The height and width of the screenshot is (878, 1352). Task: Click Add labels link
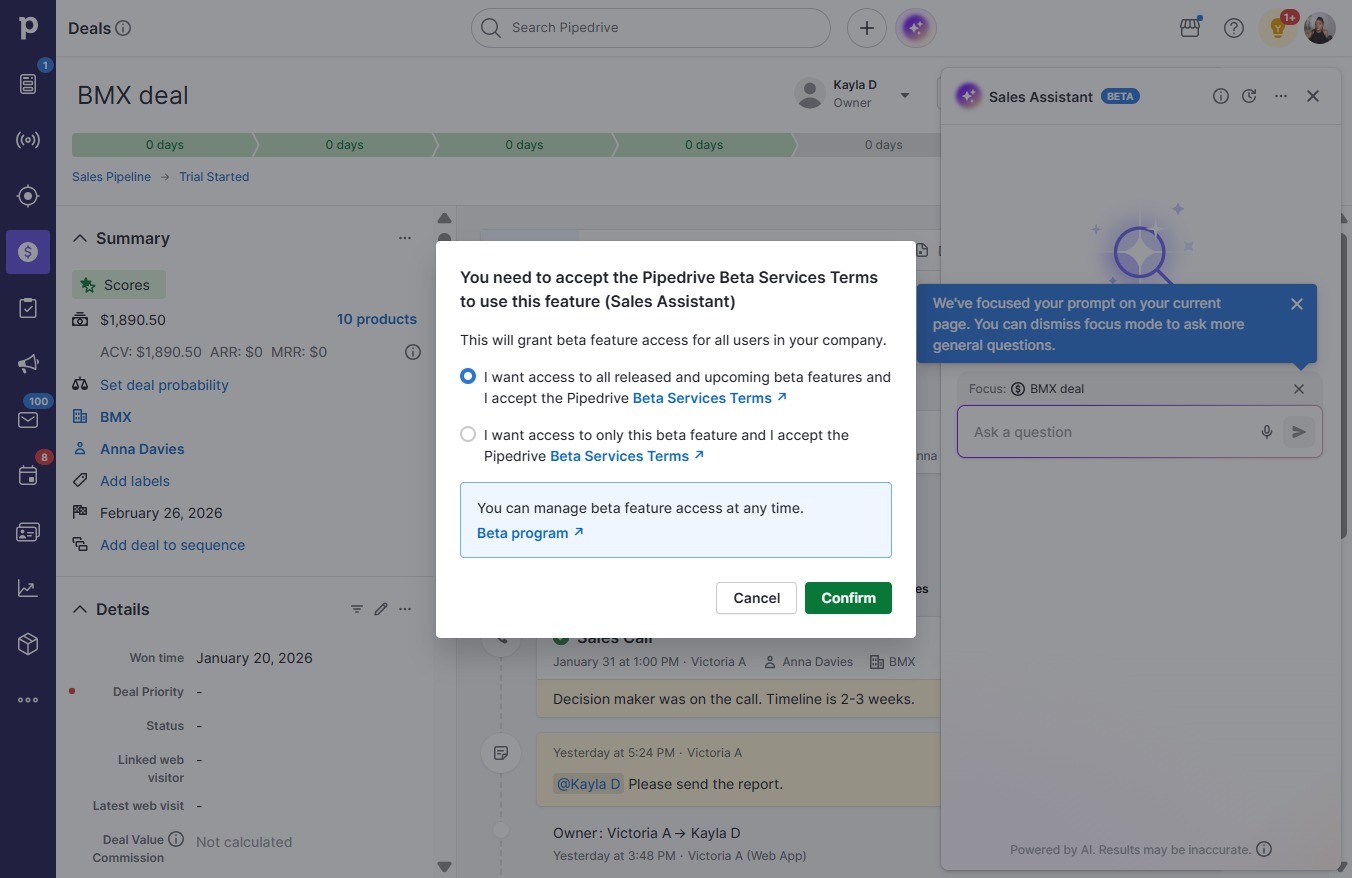pyautogui.click(x=135, y=481)
